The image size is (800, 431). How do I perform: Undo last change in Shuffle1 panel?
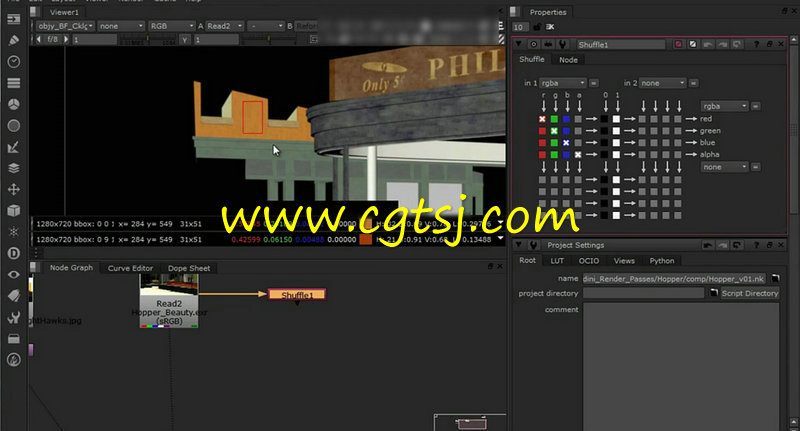[x=708, y=44]
